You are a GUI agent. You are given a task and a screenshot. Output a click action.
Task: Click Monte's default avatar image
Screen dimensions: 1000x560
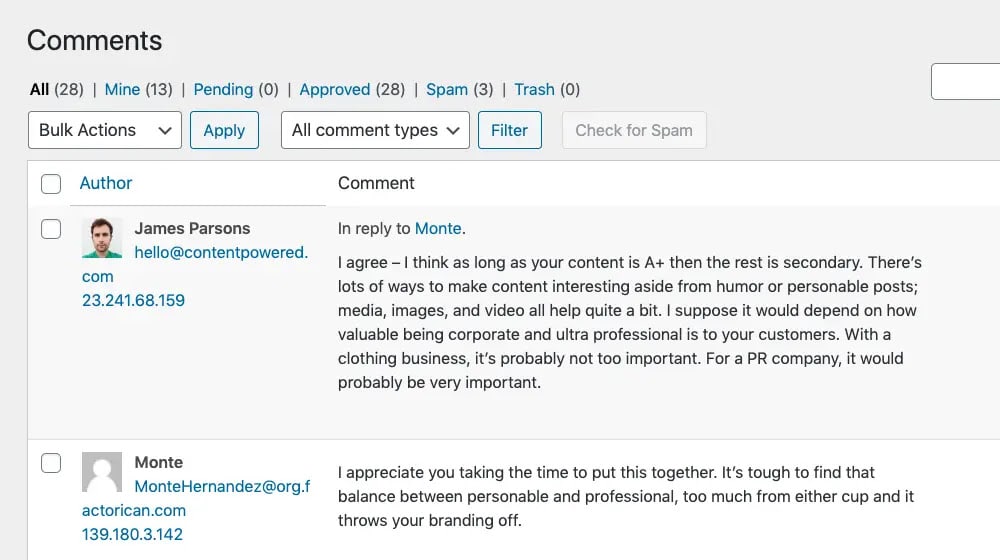coord(102,472)
